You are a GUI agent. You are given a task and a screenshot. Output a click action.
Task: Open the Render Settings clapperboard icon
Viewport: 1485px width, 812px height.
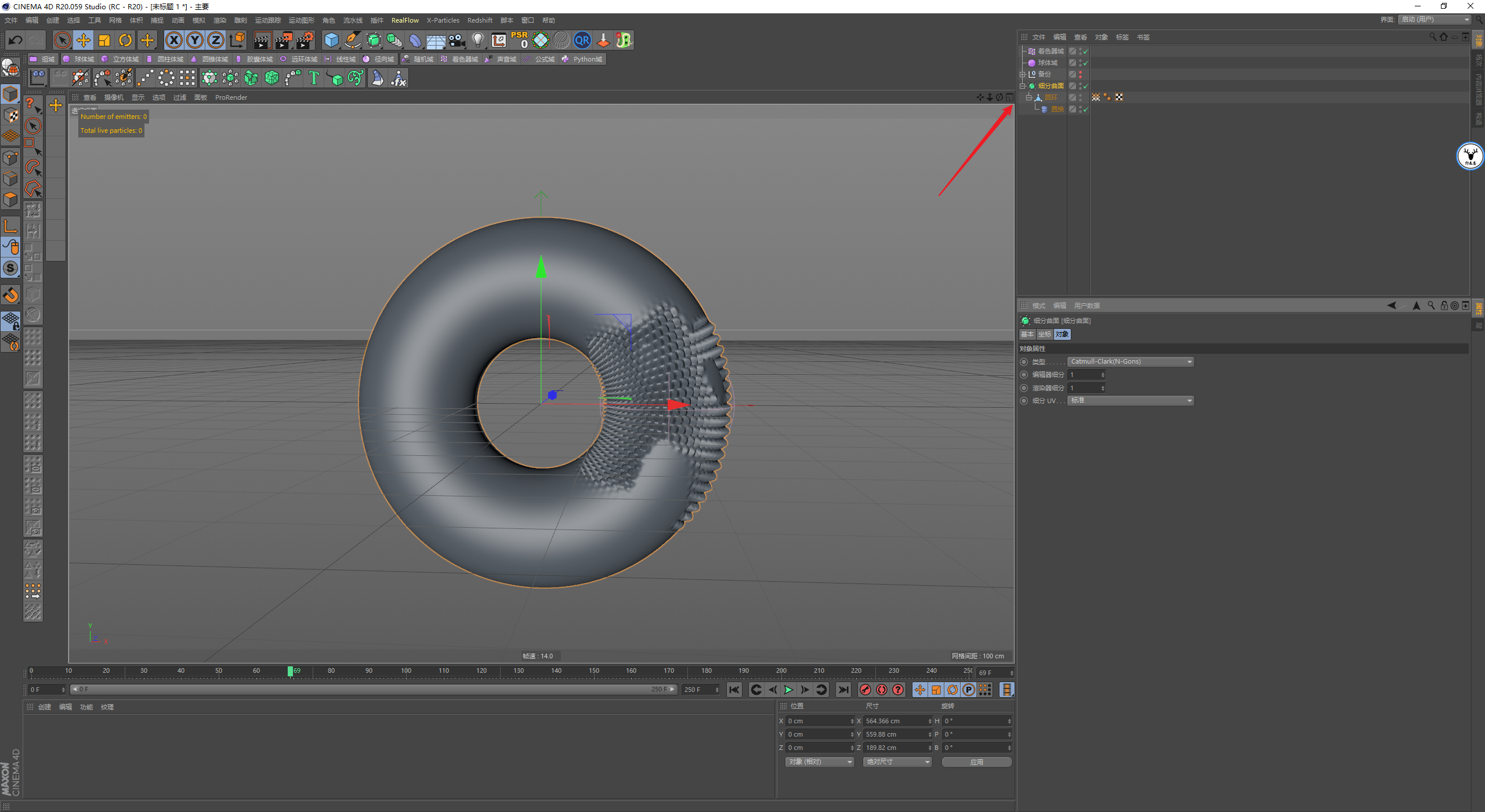pos(305,40)
